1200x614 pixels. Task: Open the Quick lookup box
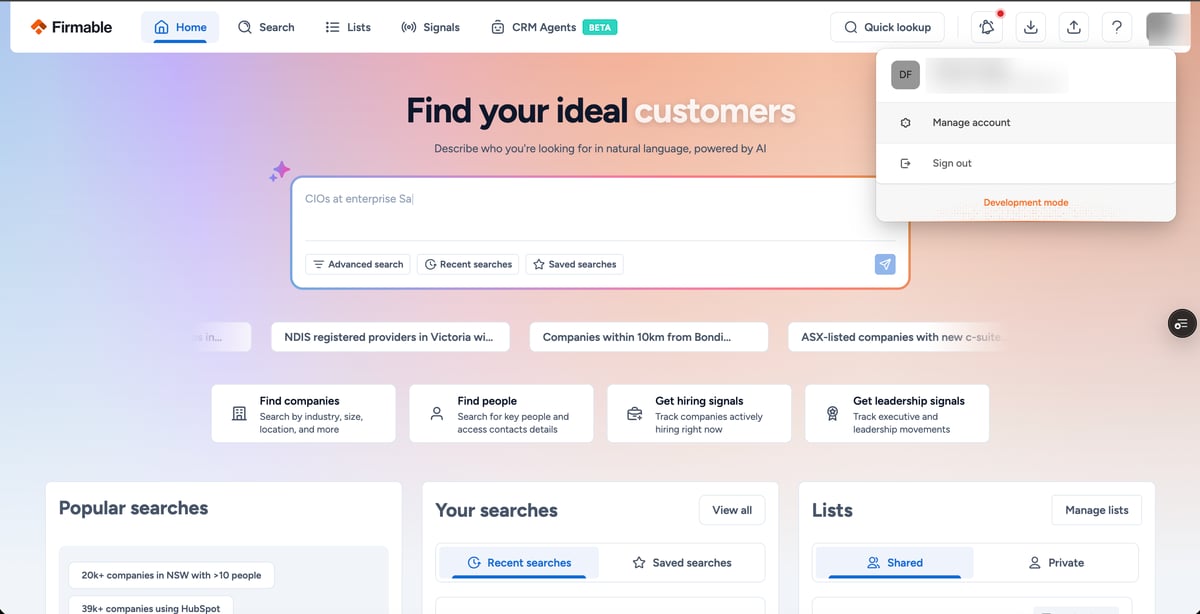pyautogui.click(x=888, y=27)
